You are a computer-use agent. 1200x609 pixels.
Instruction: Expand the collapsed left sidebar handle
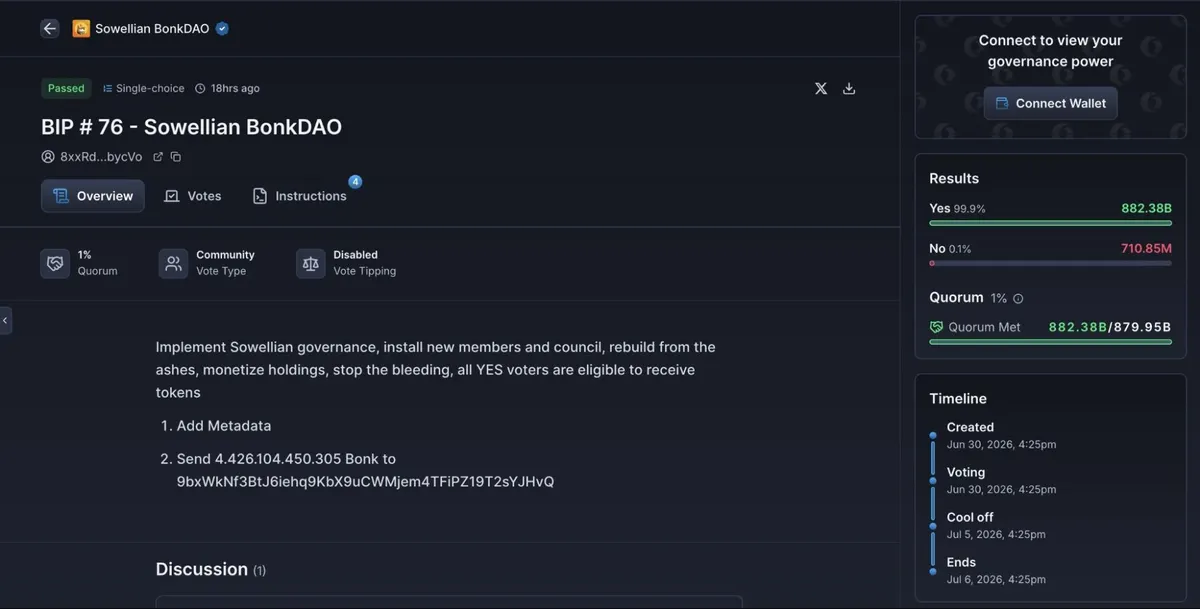(x=5, y=320)
